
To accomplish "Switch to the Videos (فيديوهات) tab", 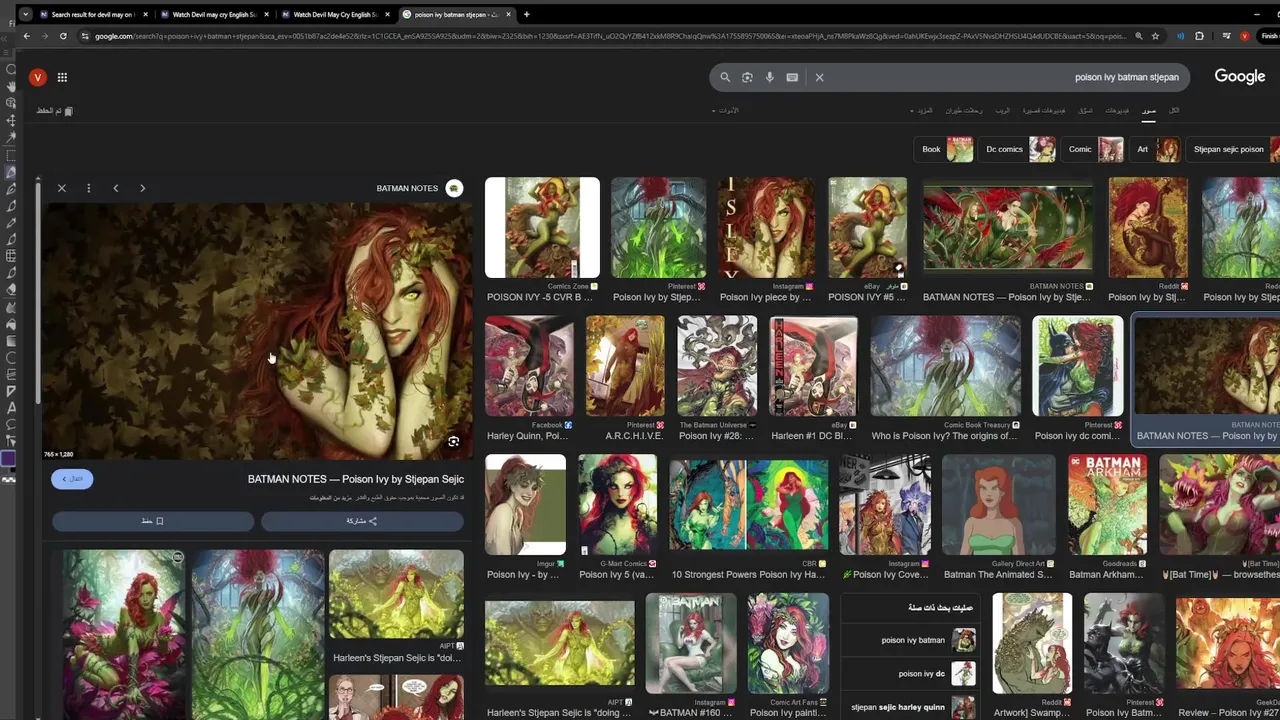I will click(1118, 111).
